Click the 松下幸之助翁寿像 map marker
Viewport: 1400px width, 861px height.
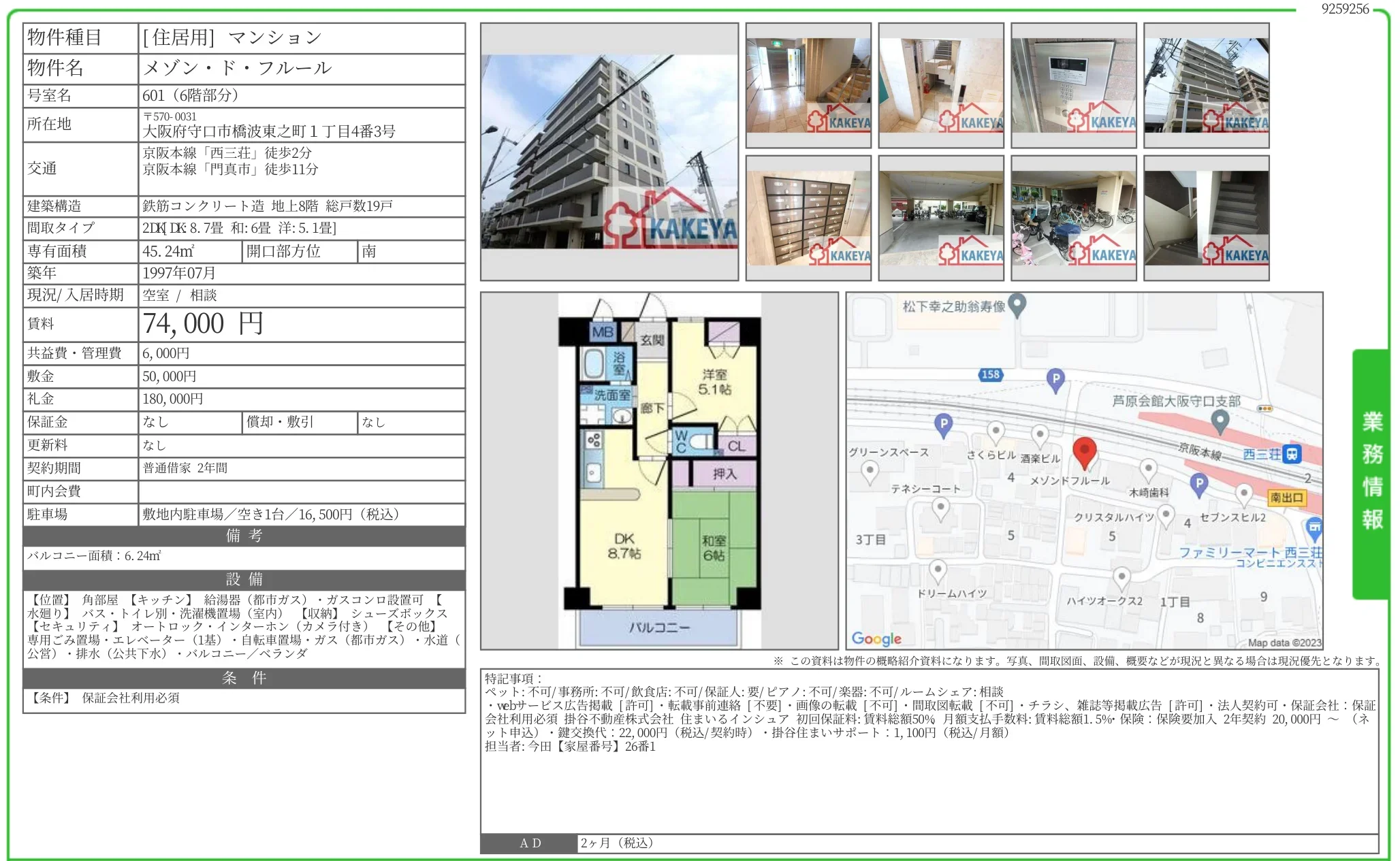coord(1017,304)
